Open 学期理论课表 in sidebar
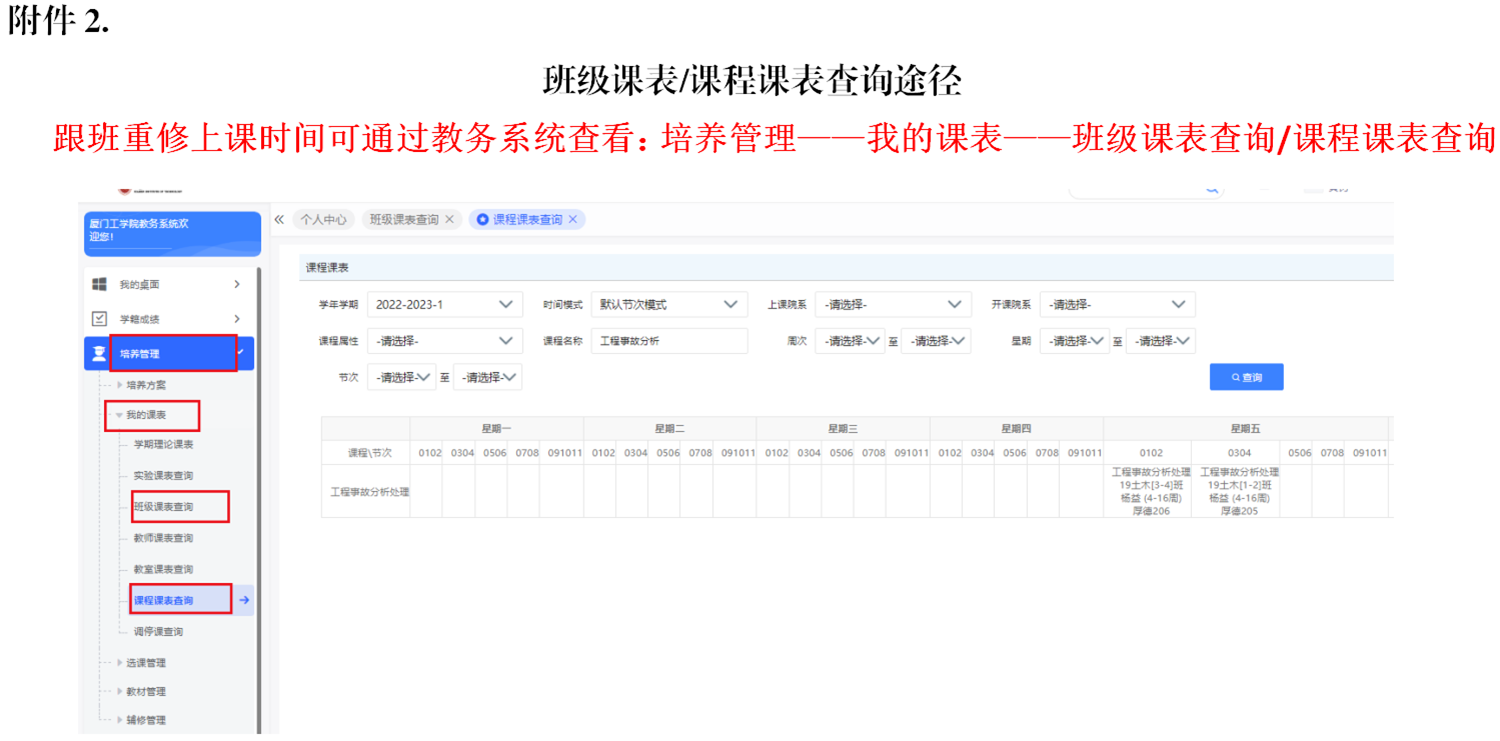This screenshot has width=1500, height=741. 164,444
